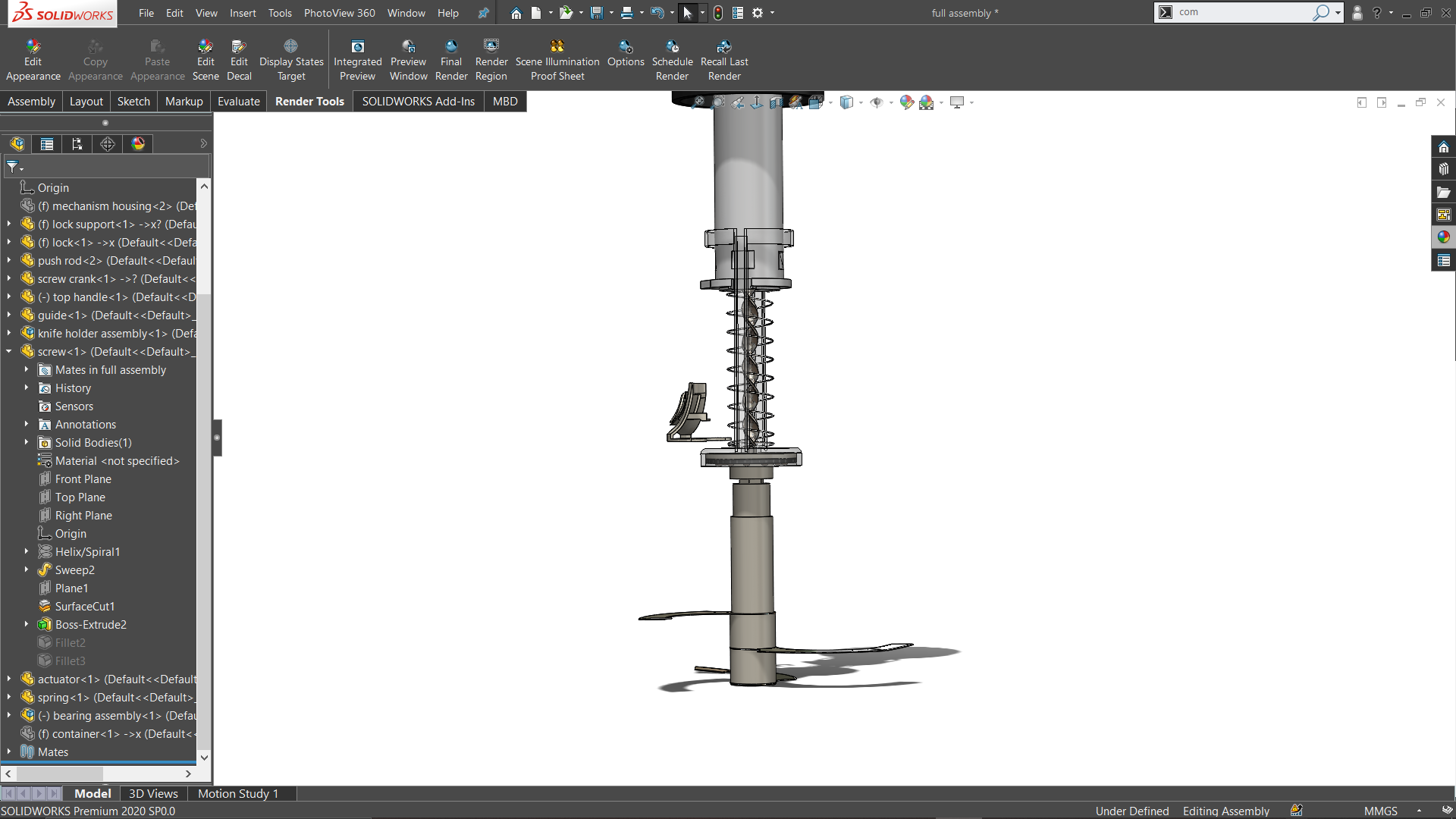Open the MMGS unit system selector

point(1380,811)
